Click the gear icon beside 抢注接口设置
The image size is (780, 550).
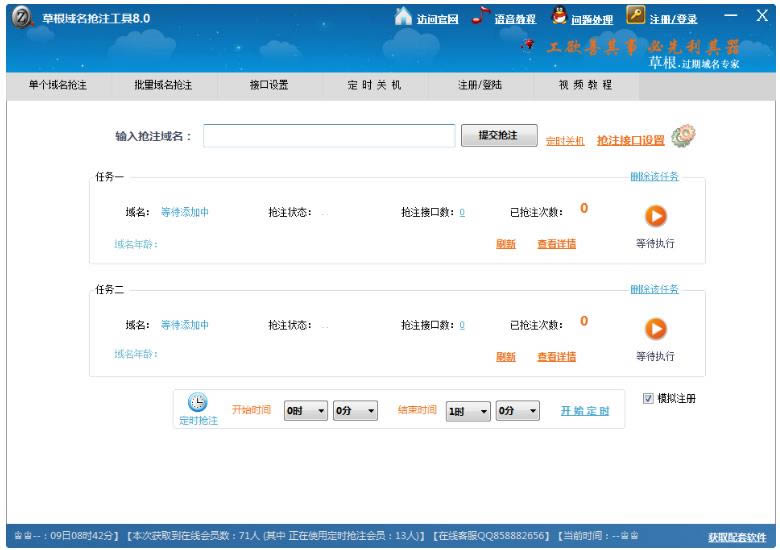tap(684, 137)
